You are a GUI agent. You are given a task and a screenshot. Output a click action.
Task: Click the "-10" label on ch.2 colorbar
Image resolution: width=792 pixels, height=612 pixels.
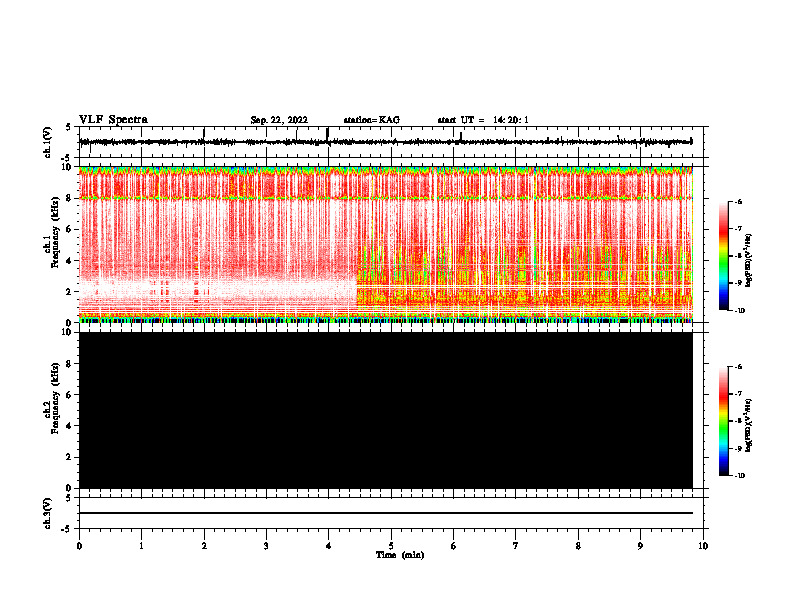click(x=738, y=476)
